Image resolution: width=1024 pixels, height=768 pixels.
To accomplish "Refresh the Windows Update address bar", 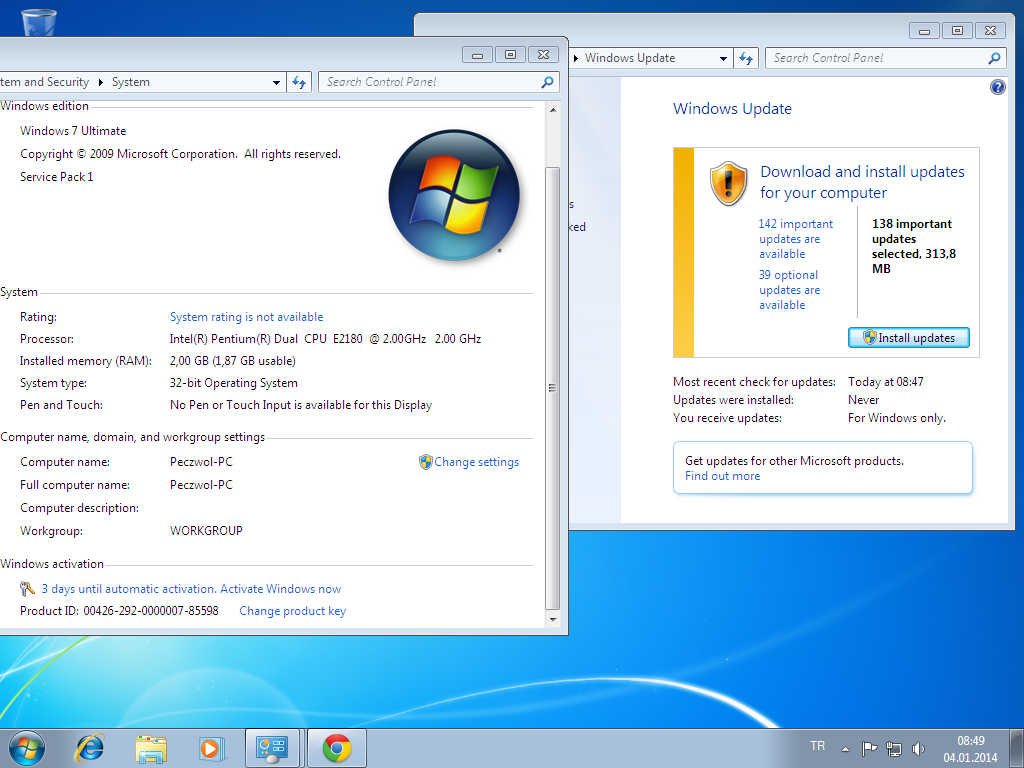I will click(746, 58).
